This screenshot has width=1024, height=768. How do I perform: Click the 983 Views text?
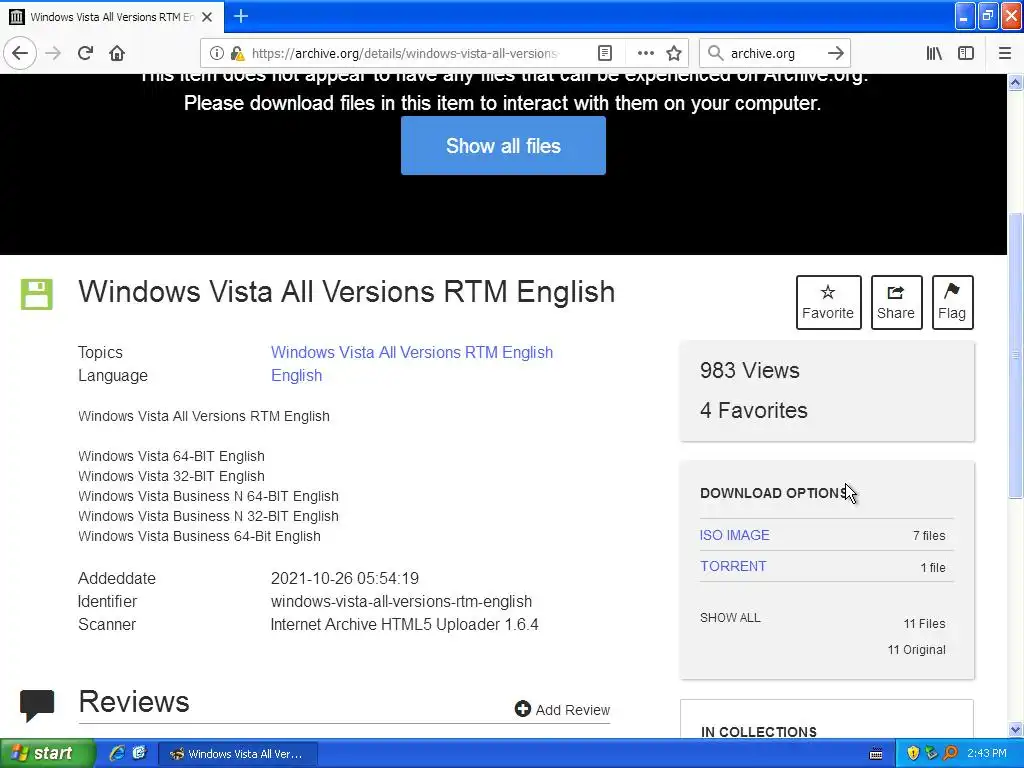coord(750,370)
